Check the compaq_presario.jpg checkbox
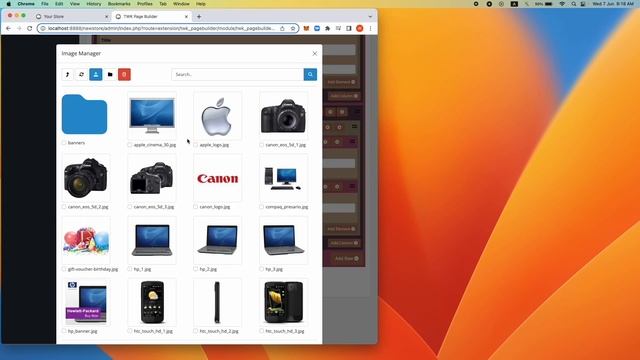Image resolution: width=640 pixels, height=360 pixels. coord(262,207)
